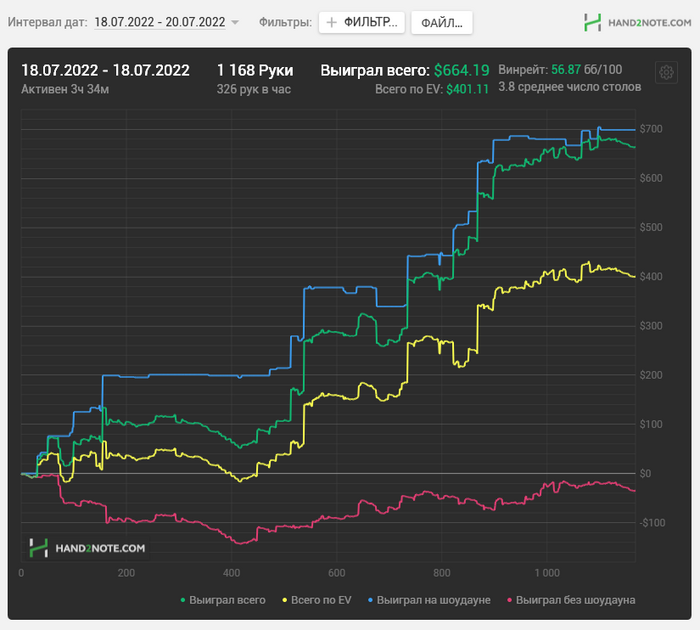This screenshot has width=700, height=630.
Task: Click the $0 y-axis label
Action: tap(646, 474)
